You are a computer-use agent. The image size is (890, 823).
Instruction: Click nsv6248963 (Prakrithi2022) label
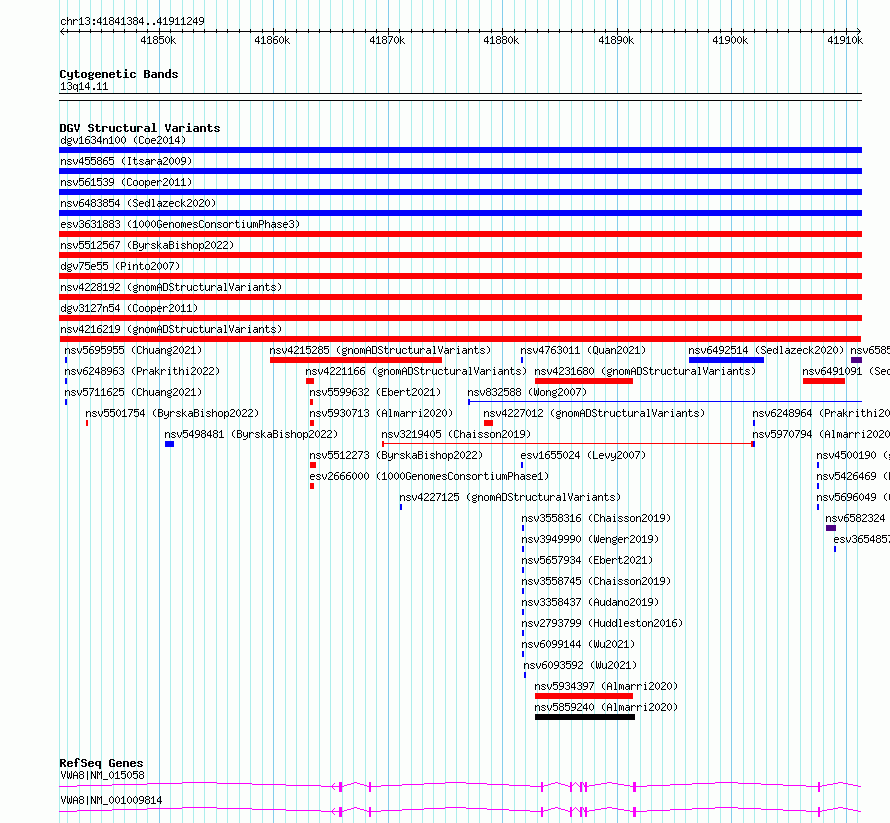coord(142,371)
